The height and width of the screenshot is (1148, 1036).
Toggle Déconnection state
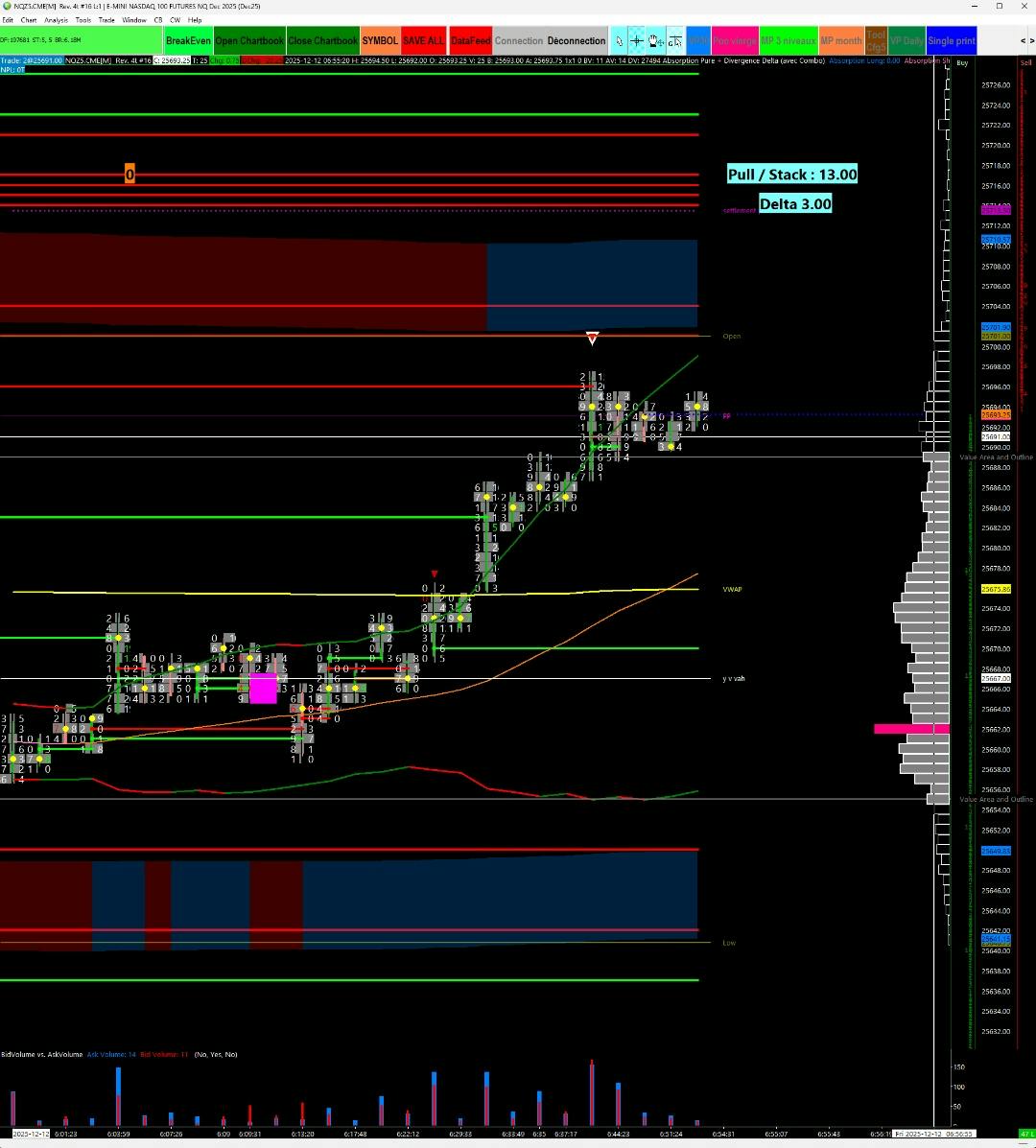575,40
